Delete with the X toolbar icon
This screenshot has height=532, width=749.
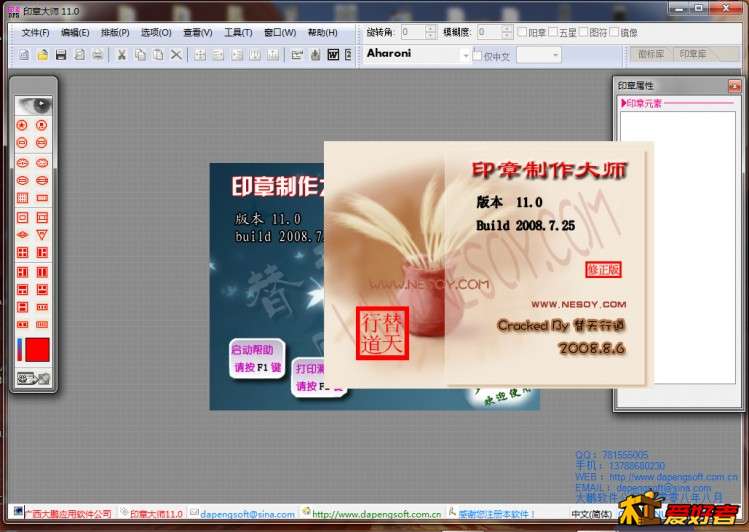(176, 55)
